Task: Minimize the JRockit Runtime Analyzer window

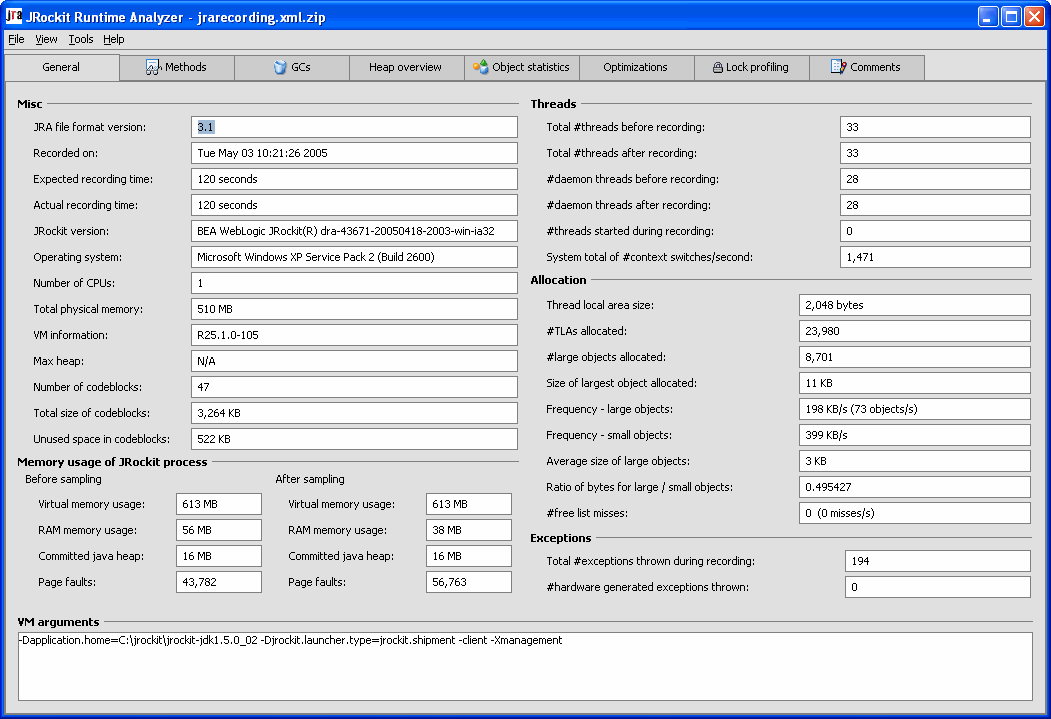Action: (988, 17)
